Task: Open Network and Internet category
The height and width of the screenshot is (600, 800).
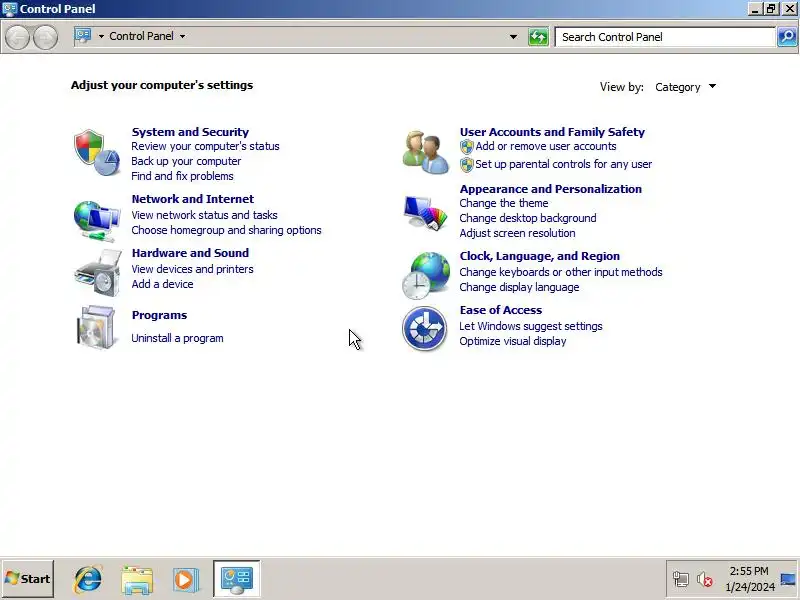Action: [192, 199]
